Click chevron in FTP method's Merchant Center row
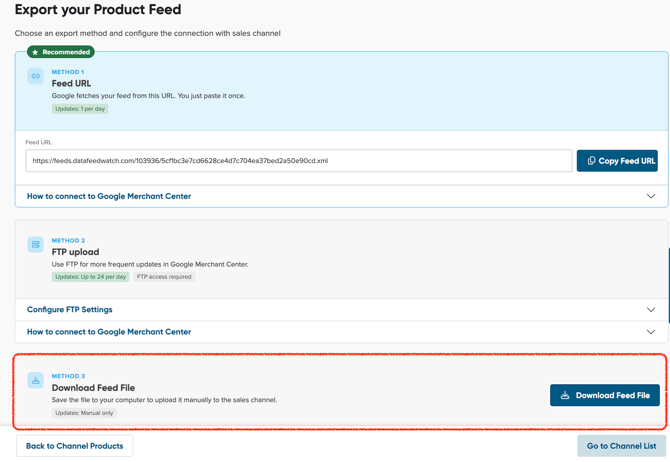Viewport: 670px width, 462px height. click(651, 332)
